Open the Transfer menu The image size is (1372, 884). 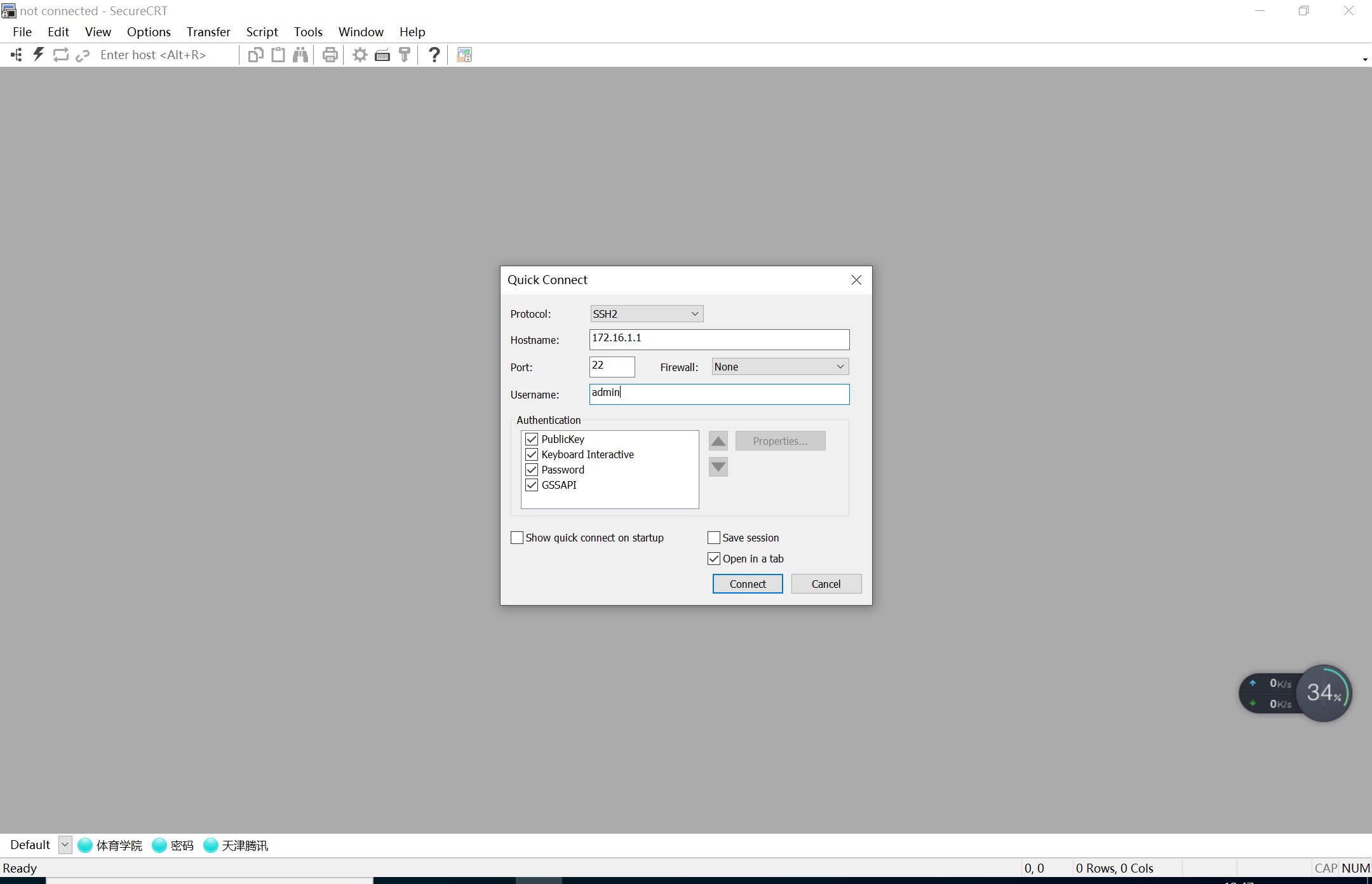tap(208, 32)
